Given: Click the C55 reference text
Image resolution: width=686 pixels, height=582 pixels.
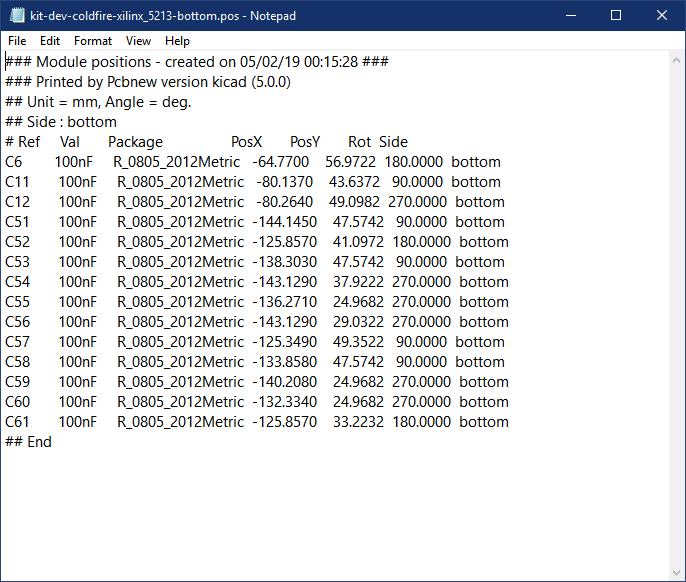Looking at the screenshot, I should (x=18, y=302).
